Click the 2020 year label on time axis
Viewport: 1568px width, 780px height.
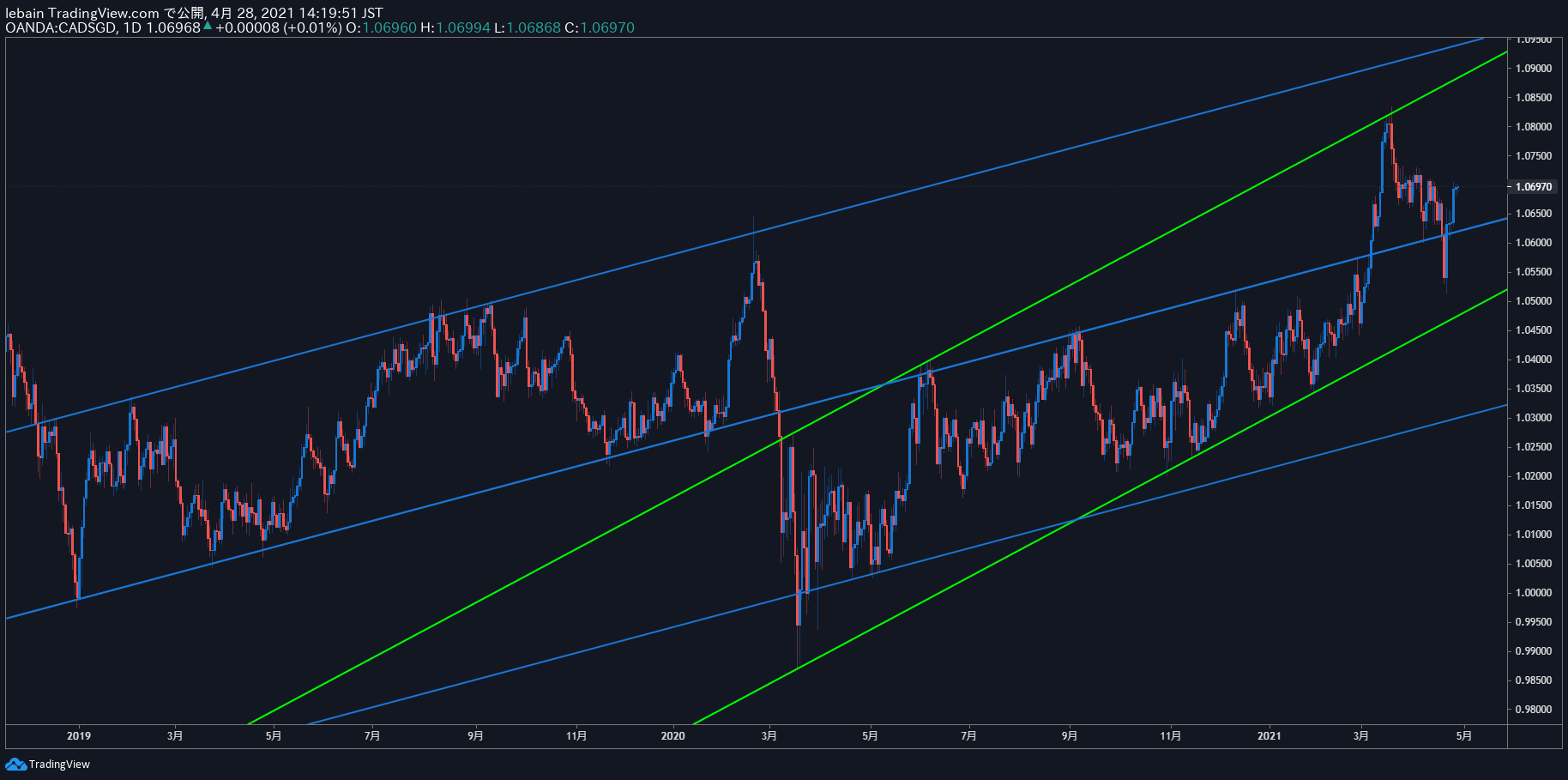pyautogui.click(x=673, y=736)
